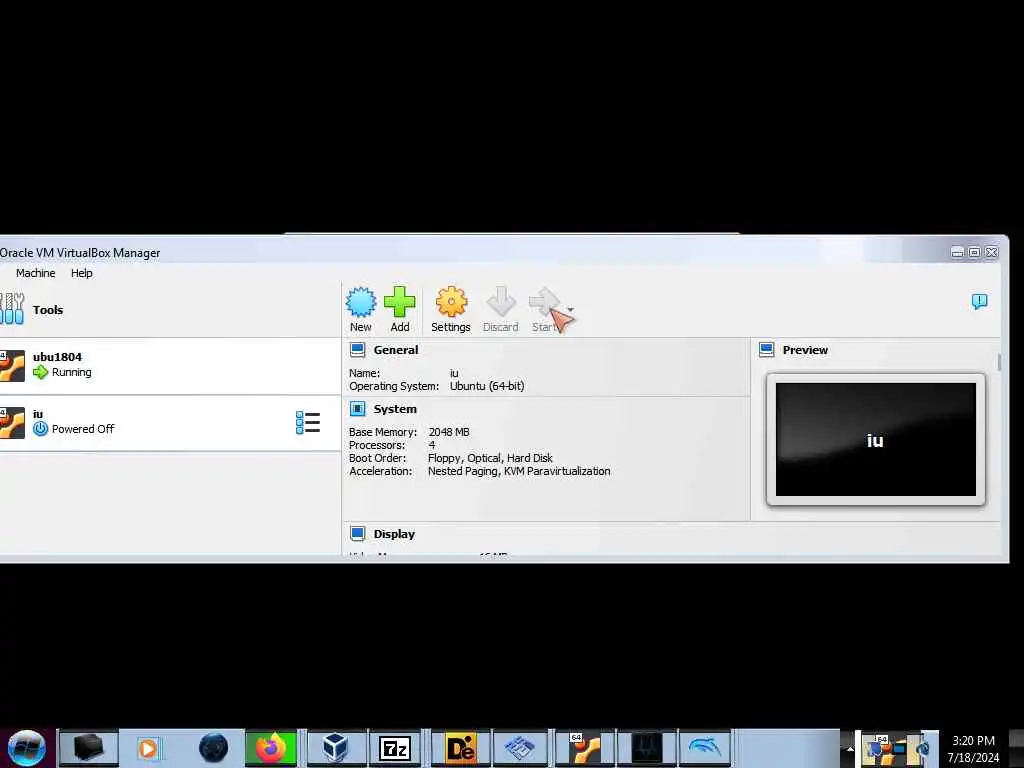Click the 'Floppy, Optical, Hard Disk' boot order
Viewport: 1024px width, 768px height.
click(490, 458)
